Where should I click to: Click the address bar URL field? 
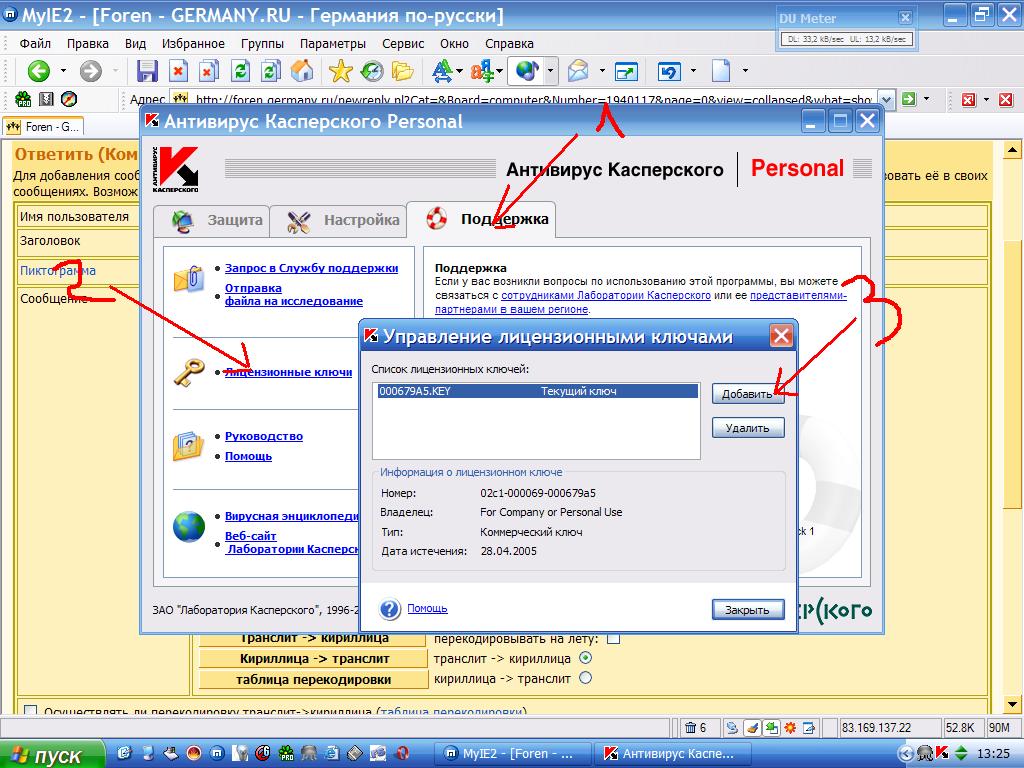524,99
